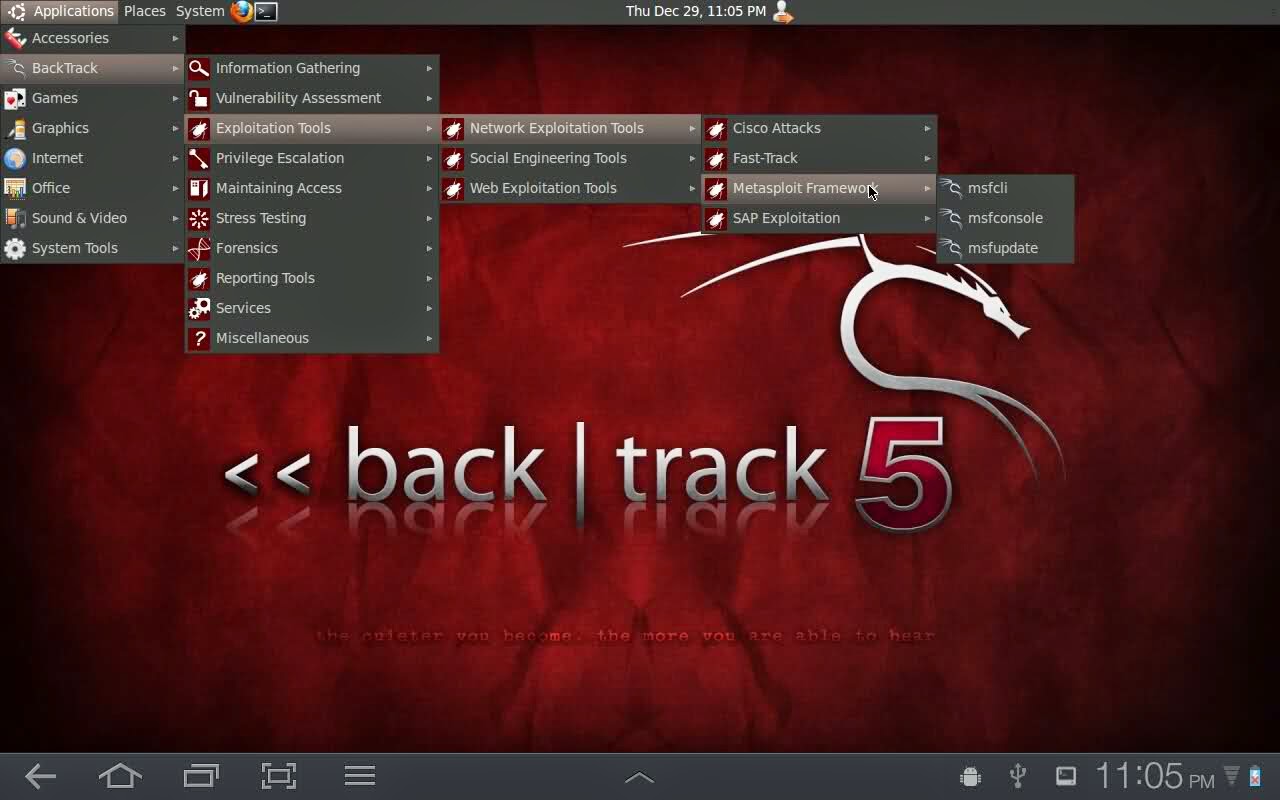The height and width of the screenshot is (800, 1280).
Task: Click the Office category icon
Action: (15, 188)
